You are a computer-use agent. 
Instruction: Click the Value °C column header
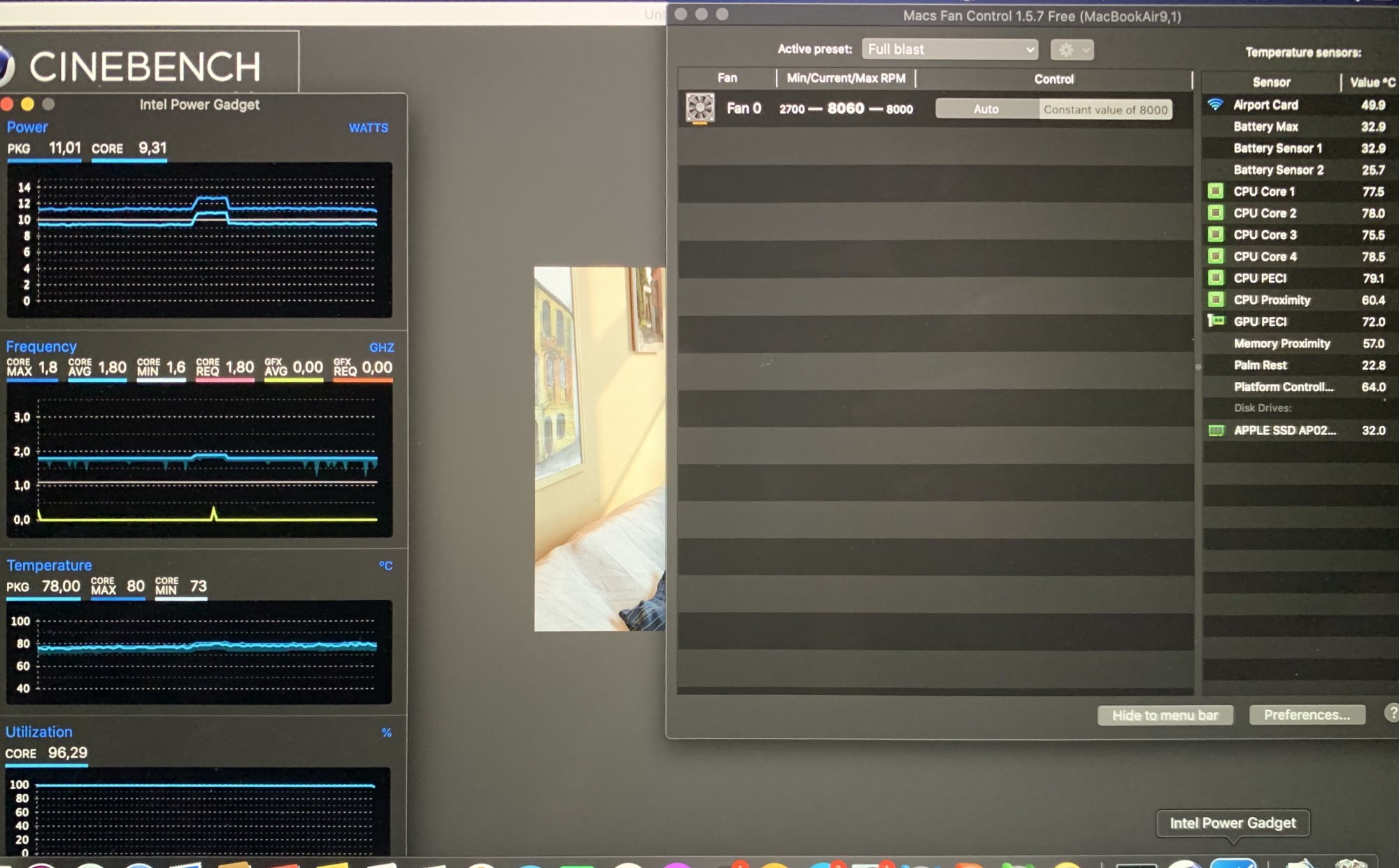click(x=1371, y=82)
